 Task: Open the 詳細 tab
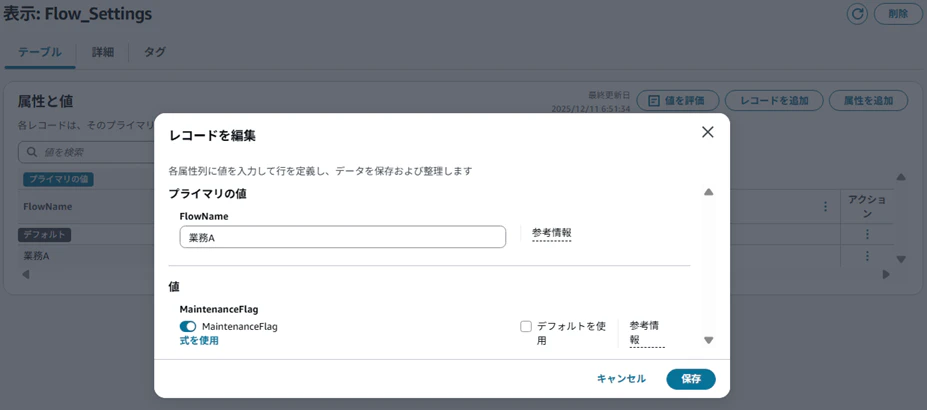[102, 52]
